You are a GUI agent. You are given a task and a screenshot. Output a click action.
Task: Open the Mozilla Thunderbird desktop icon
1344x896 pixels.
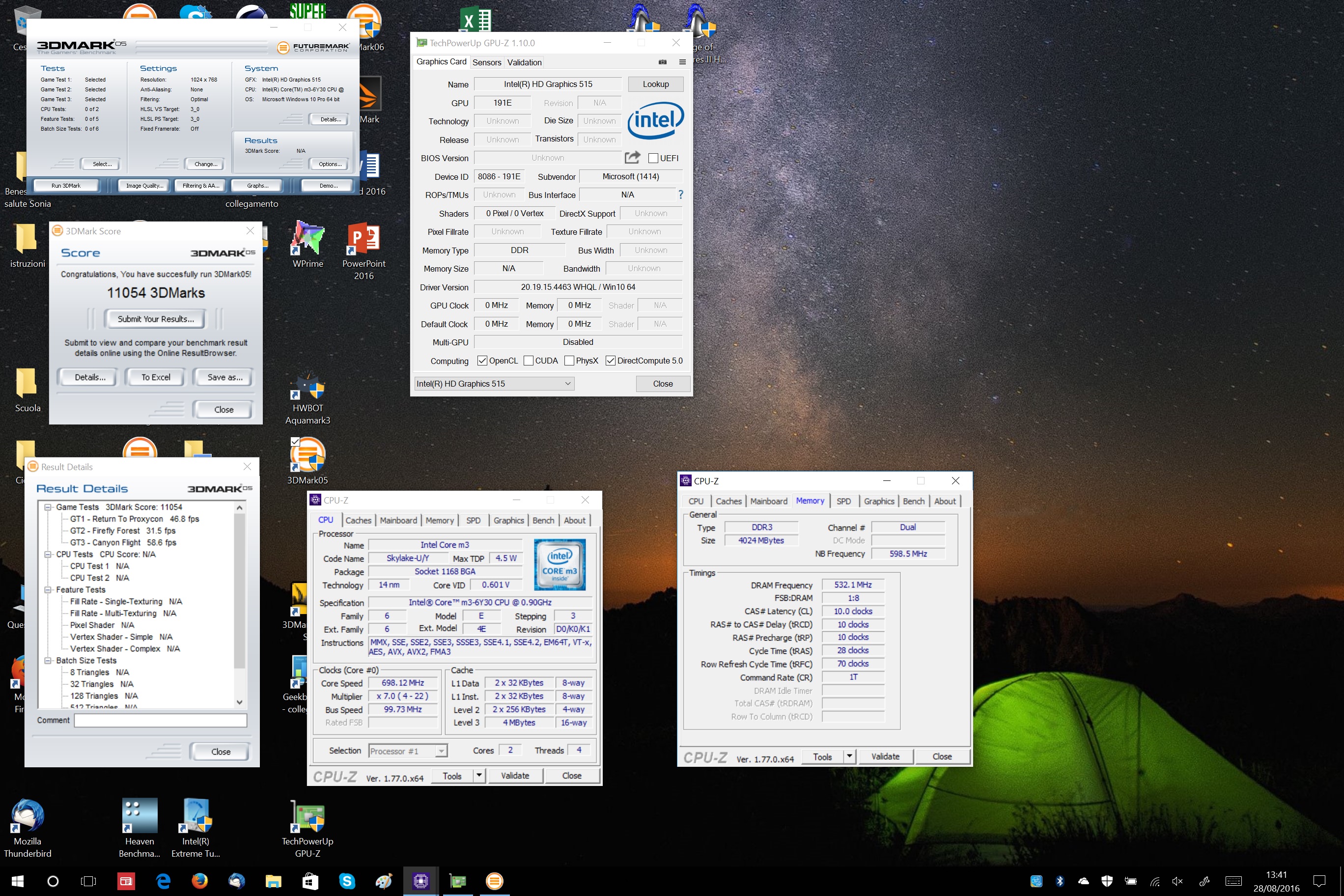click(28, 828)
